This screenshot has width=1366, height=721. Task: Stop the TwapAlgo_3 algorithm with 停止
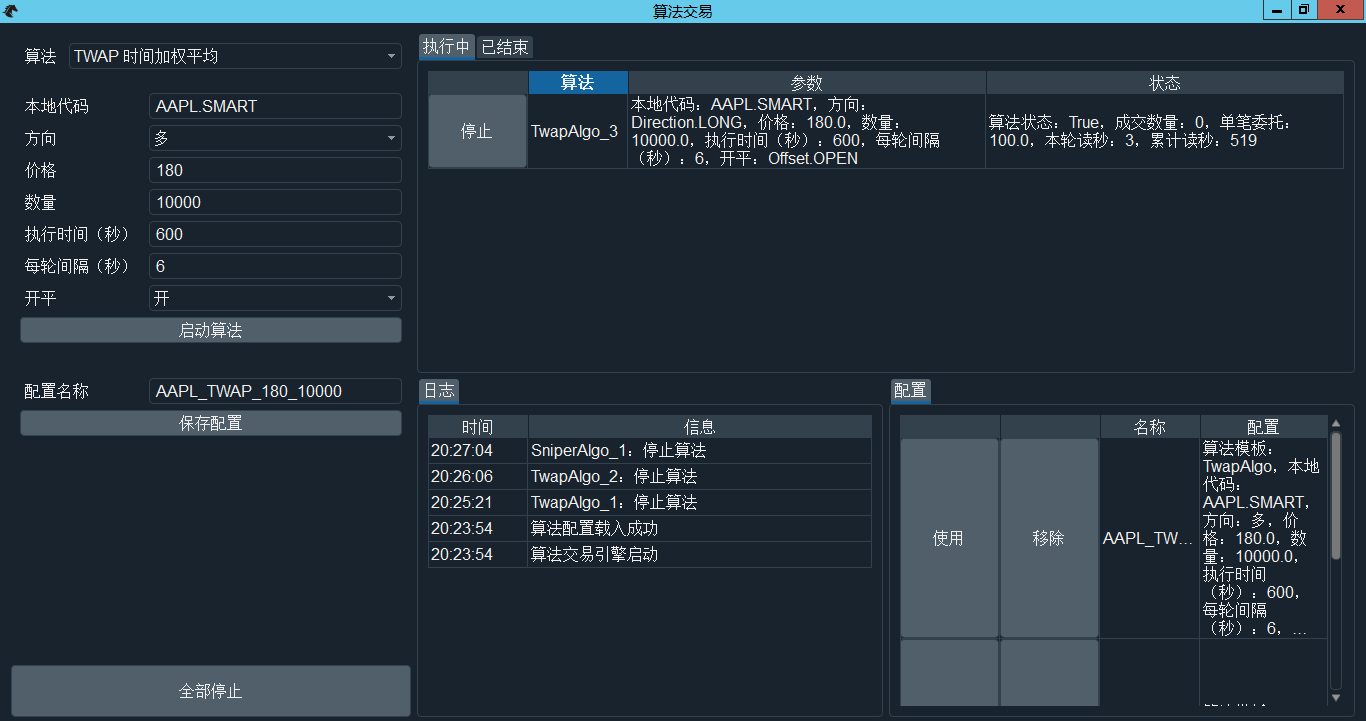[477, 131]
